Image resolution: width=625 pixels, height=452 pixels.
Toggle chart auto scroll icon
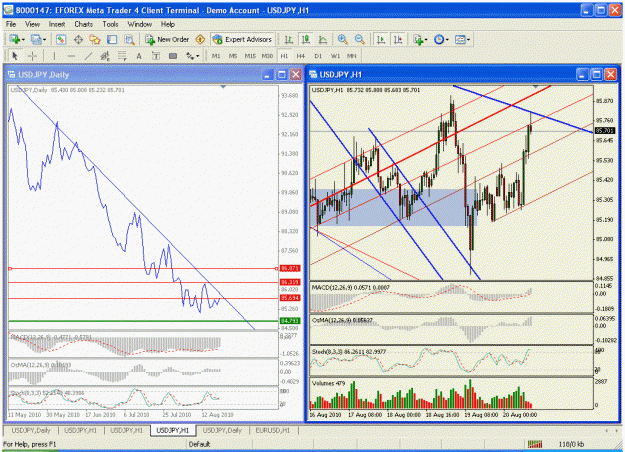(x=381, y=39)
